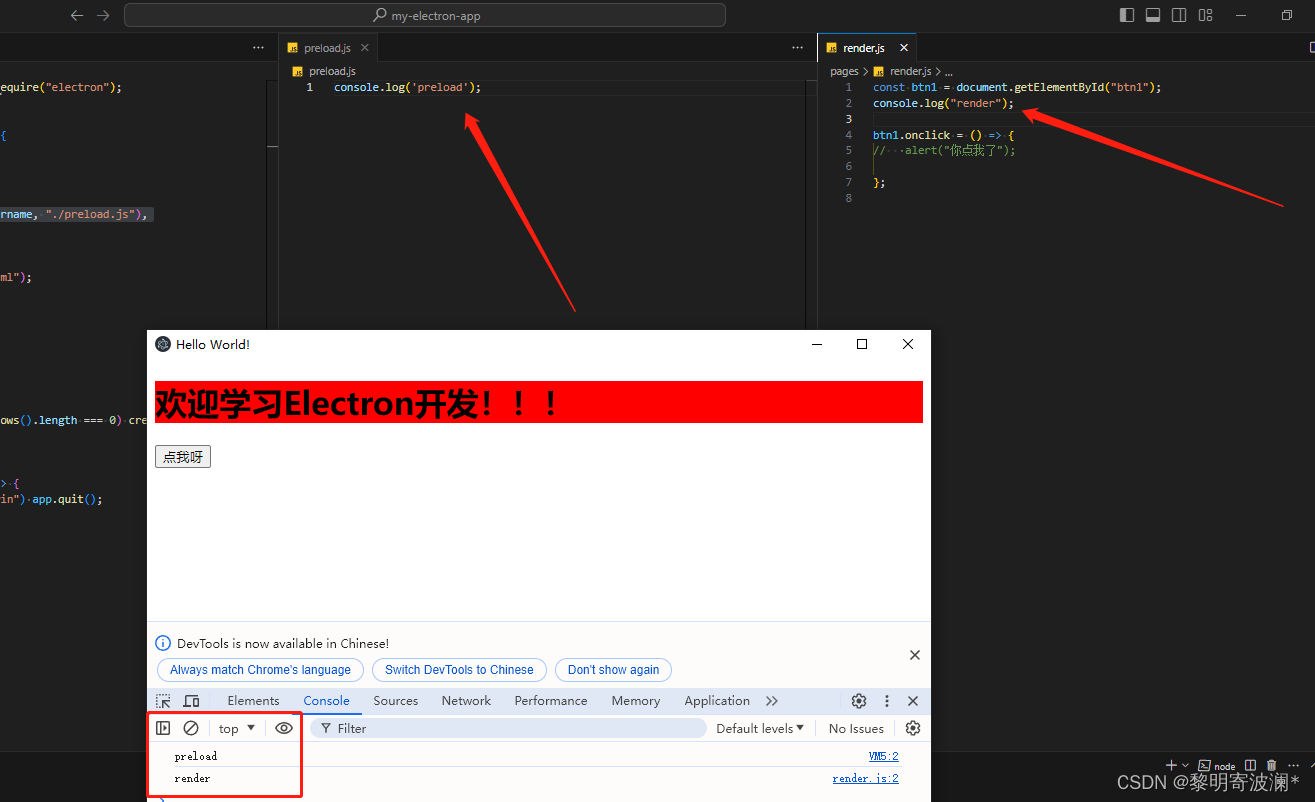Open the my-electron-app command center search
The width and height of the screenshot is (1315, 802).
425,15
